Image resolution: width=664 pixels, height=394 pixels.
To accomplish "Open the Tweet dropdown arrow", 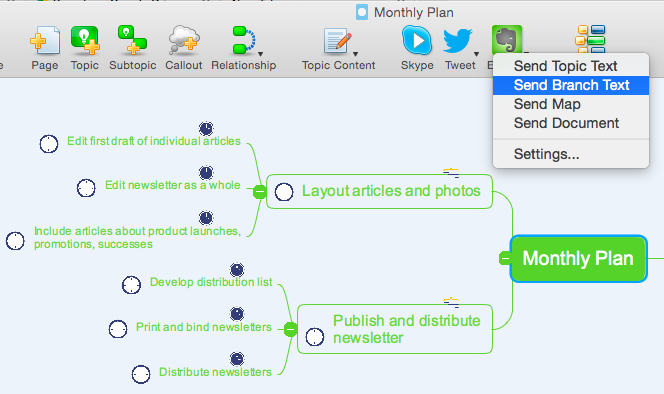I will tap(476, 54).
